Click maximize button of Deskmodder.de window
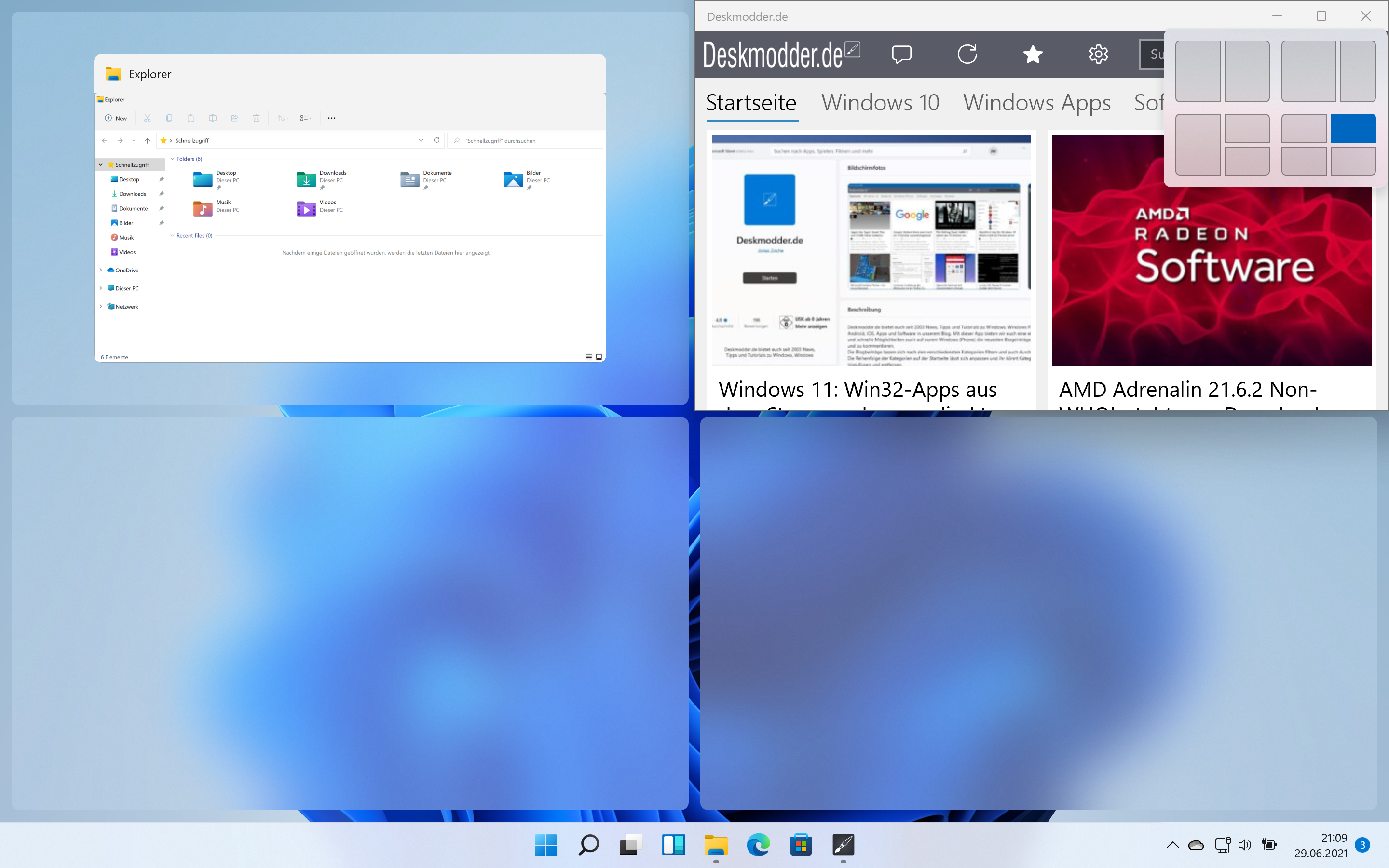The width and height of the screenshot is (1389, 868). tap(1321, 16)
